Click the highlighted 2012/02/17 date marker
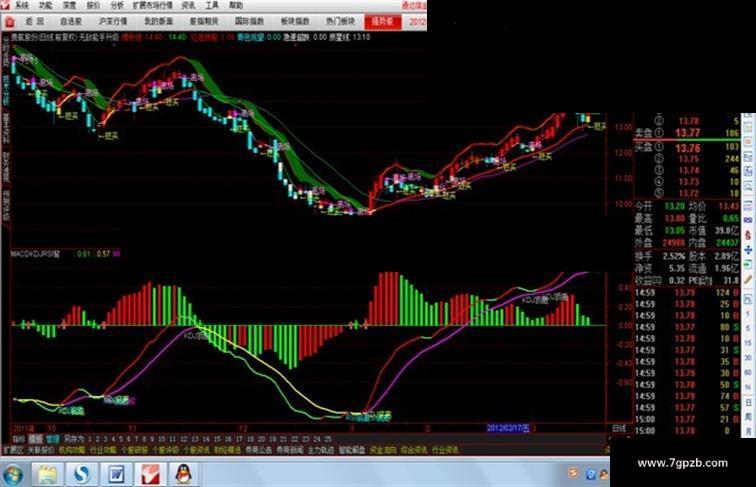The image size is (756, 487). point(508,428)
